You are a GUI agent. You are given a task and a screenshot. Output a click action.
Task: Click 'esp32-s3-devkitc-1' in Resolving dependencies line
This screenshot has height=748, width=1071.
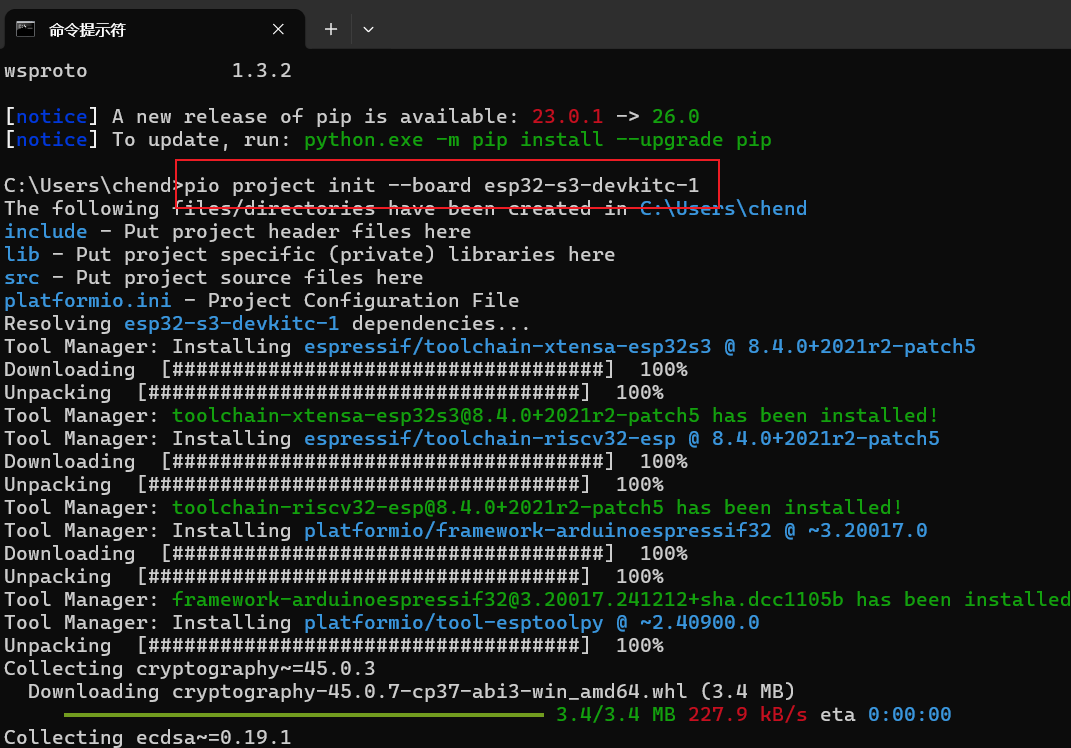point(232,324)
